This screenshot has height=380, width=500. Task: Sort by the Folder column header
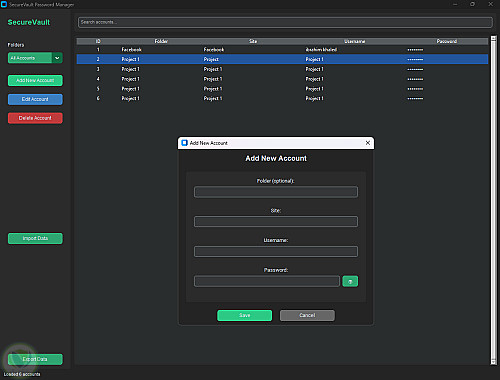161,41
